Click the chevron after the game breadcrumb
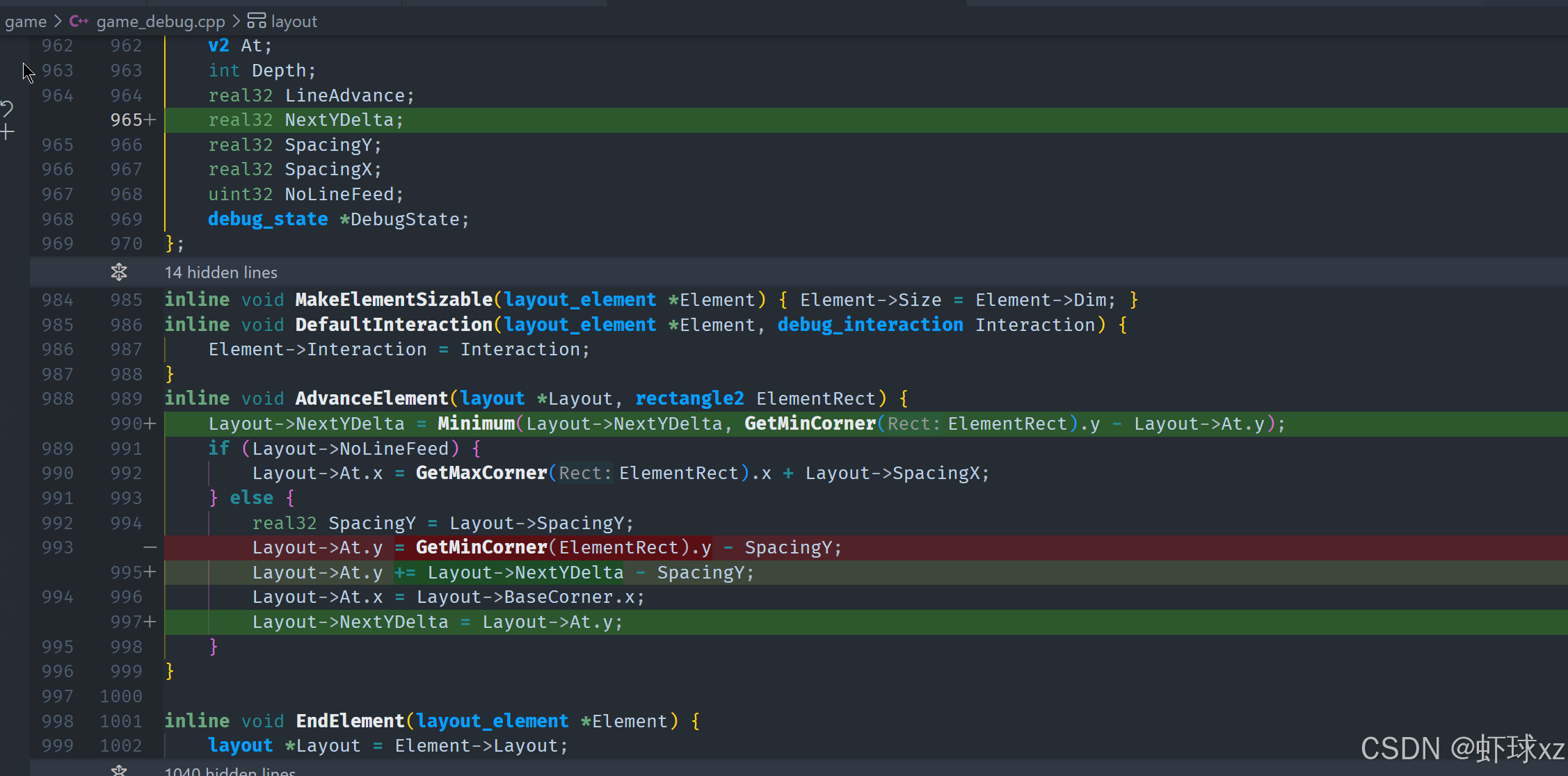Viewport: 1568px width, 776px height. 58,22
